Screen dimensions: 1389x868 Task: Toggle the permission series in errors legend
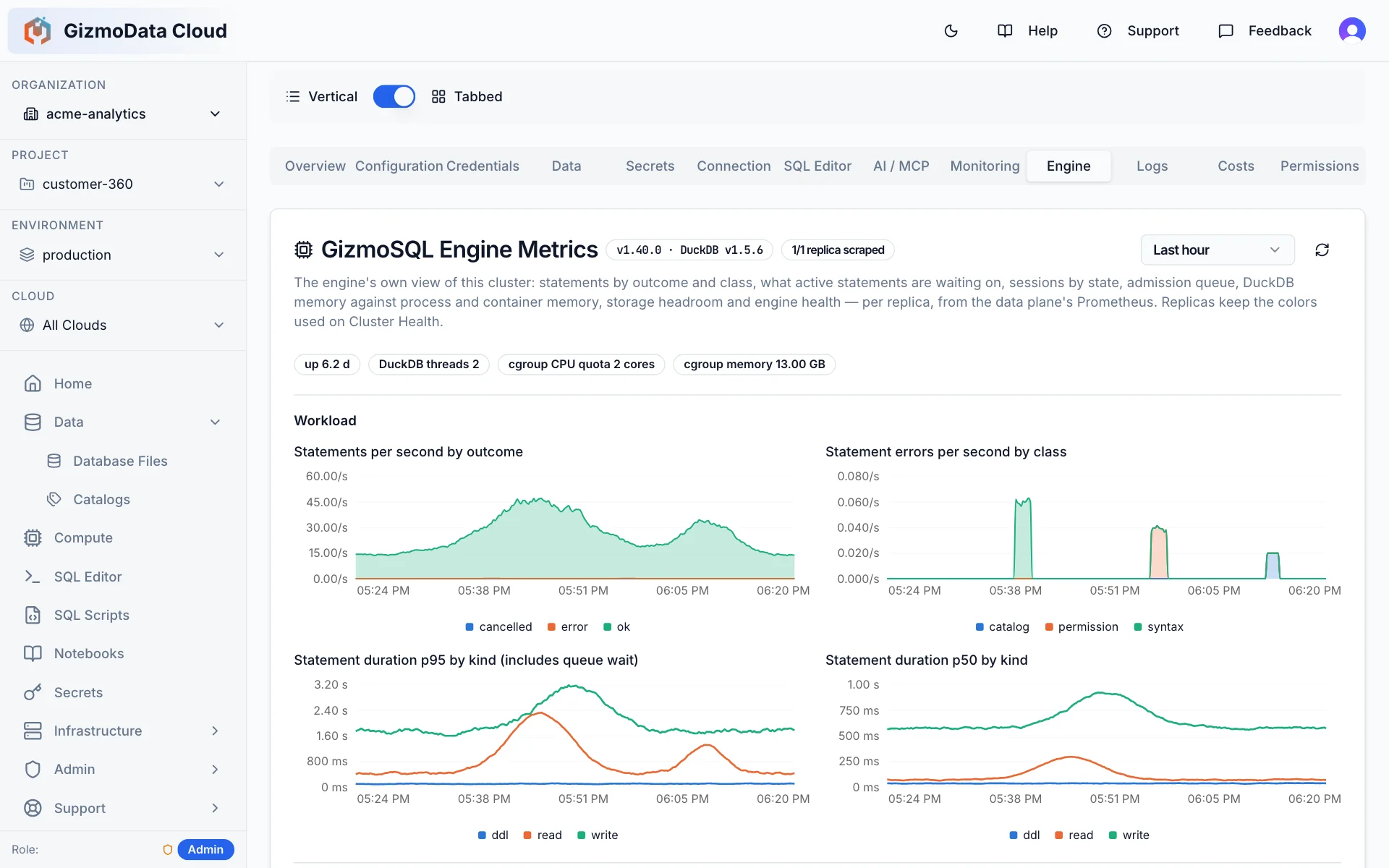coord(1082,626)
